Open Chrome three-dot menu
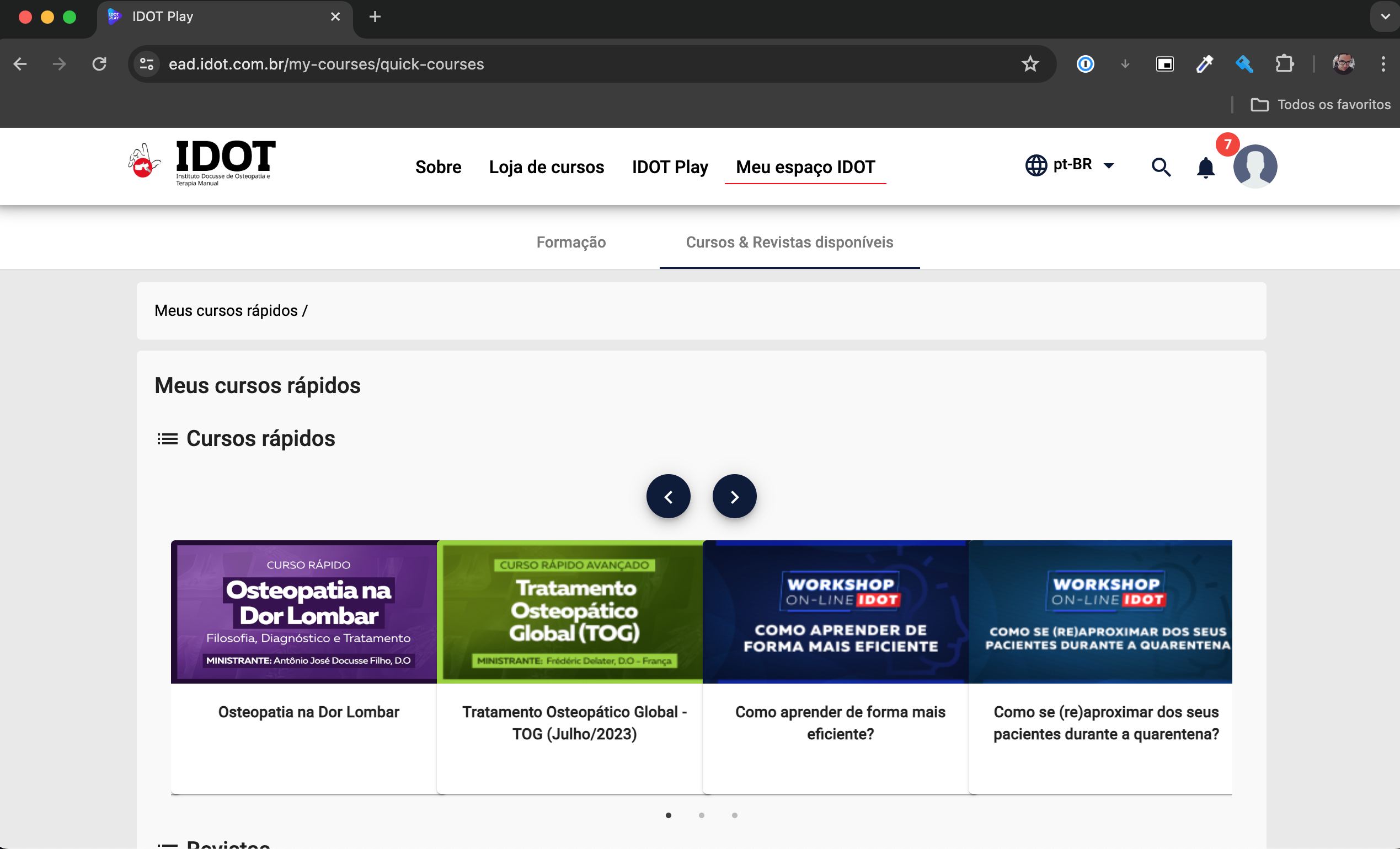 coord(1383,64)
